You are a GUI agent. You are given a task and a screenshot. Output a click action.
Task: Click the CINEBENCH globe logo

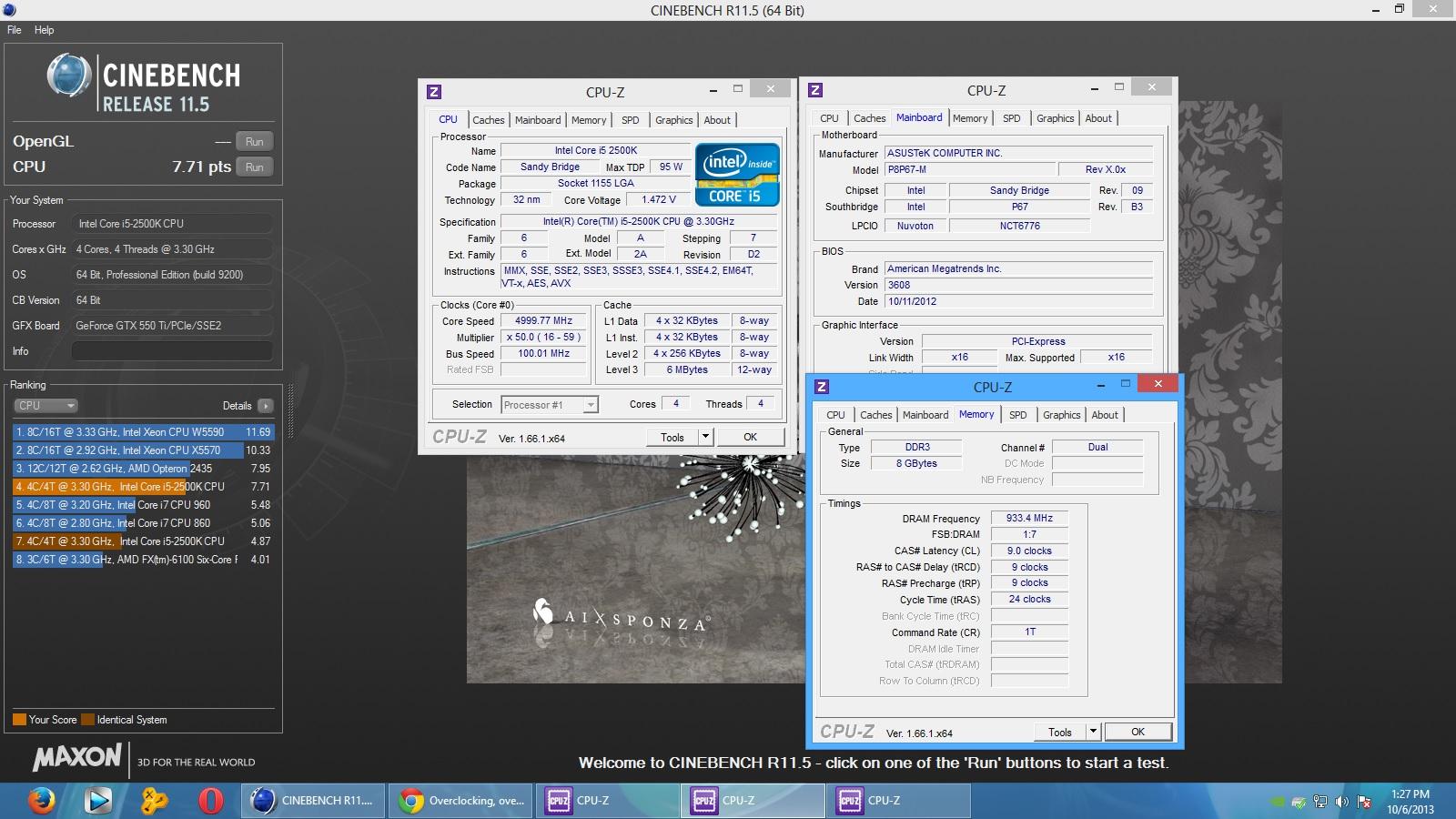click(x=69, y=76)
